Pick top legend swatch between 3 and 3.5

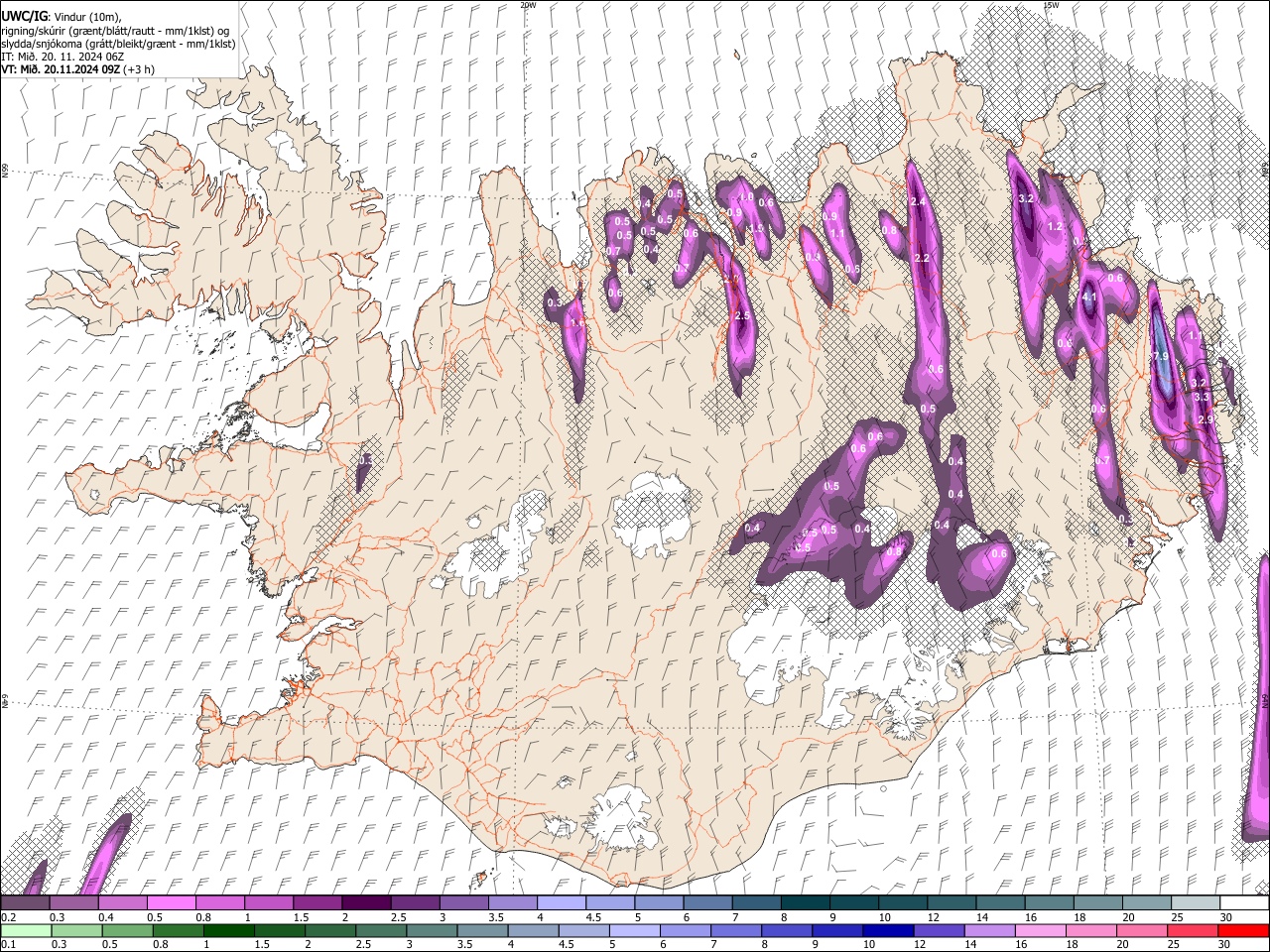coord(463,903)
